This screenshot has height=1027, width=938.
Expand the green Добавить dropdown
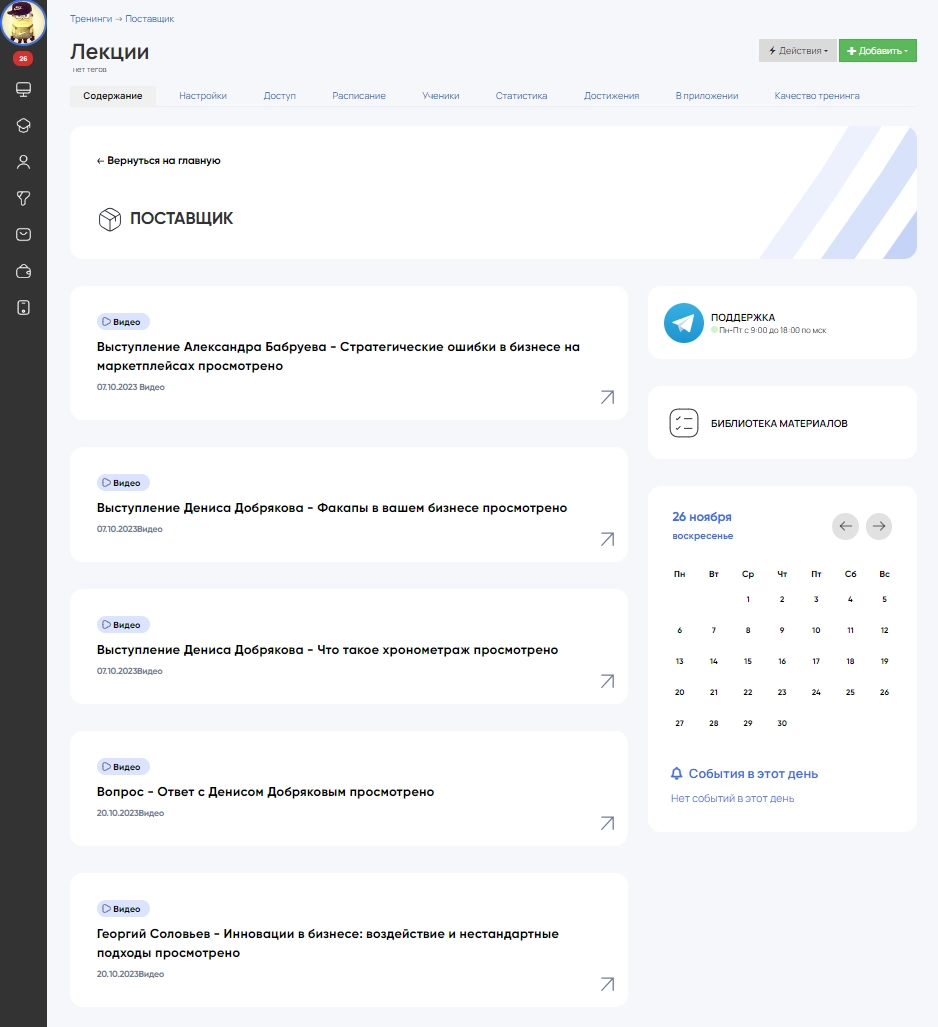click(x=878, y=50)
